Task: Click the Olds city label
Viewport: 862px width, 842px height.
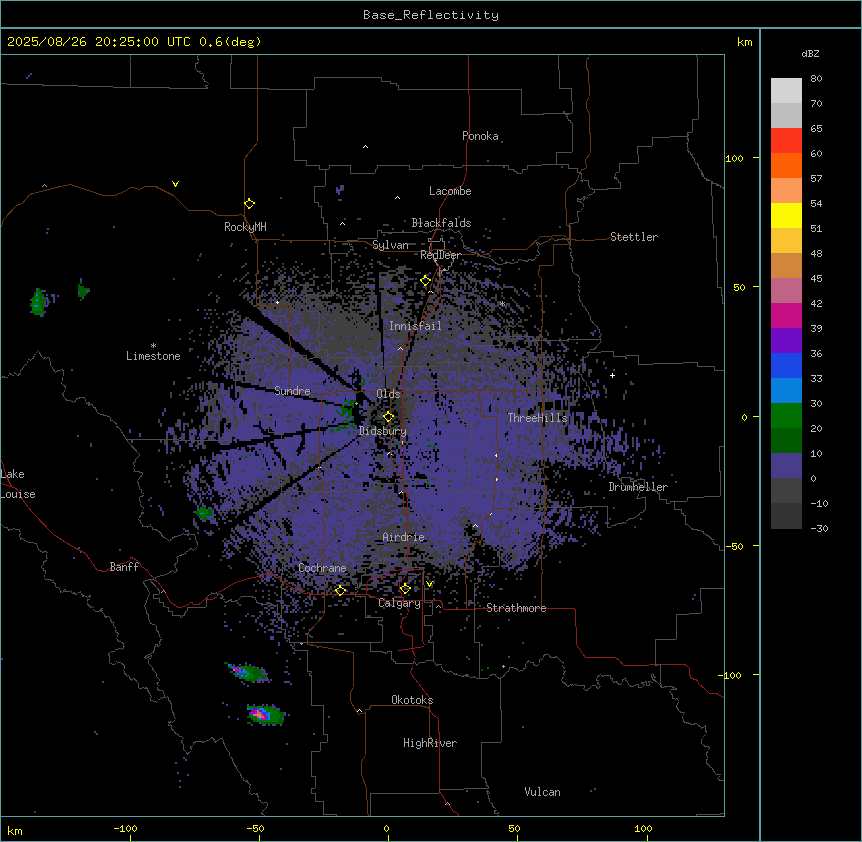Action: pyautogui.click(x=388, y=394)
